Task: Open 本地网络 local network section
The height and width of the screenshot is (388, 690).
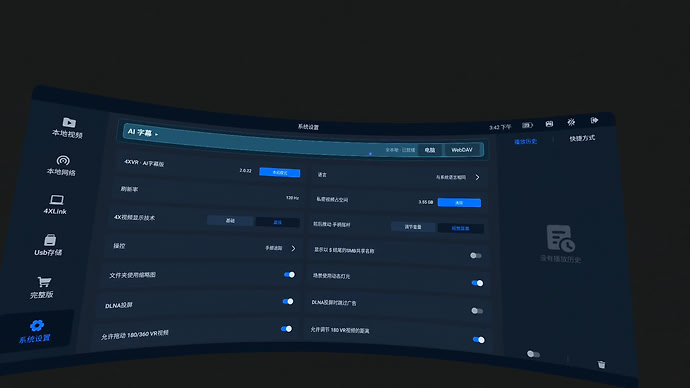Action: (x=62, y=165)
